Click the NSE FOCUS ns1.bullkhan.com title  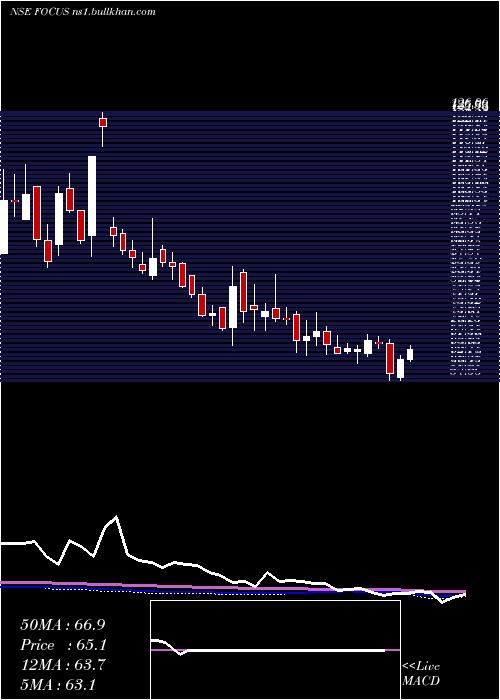click(83, 12)
